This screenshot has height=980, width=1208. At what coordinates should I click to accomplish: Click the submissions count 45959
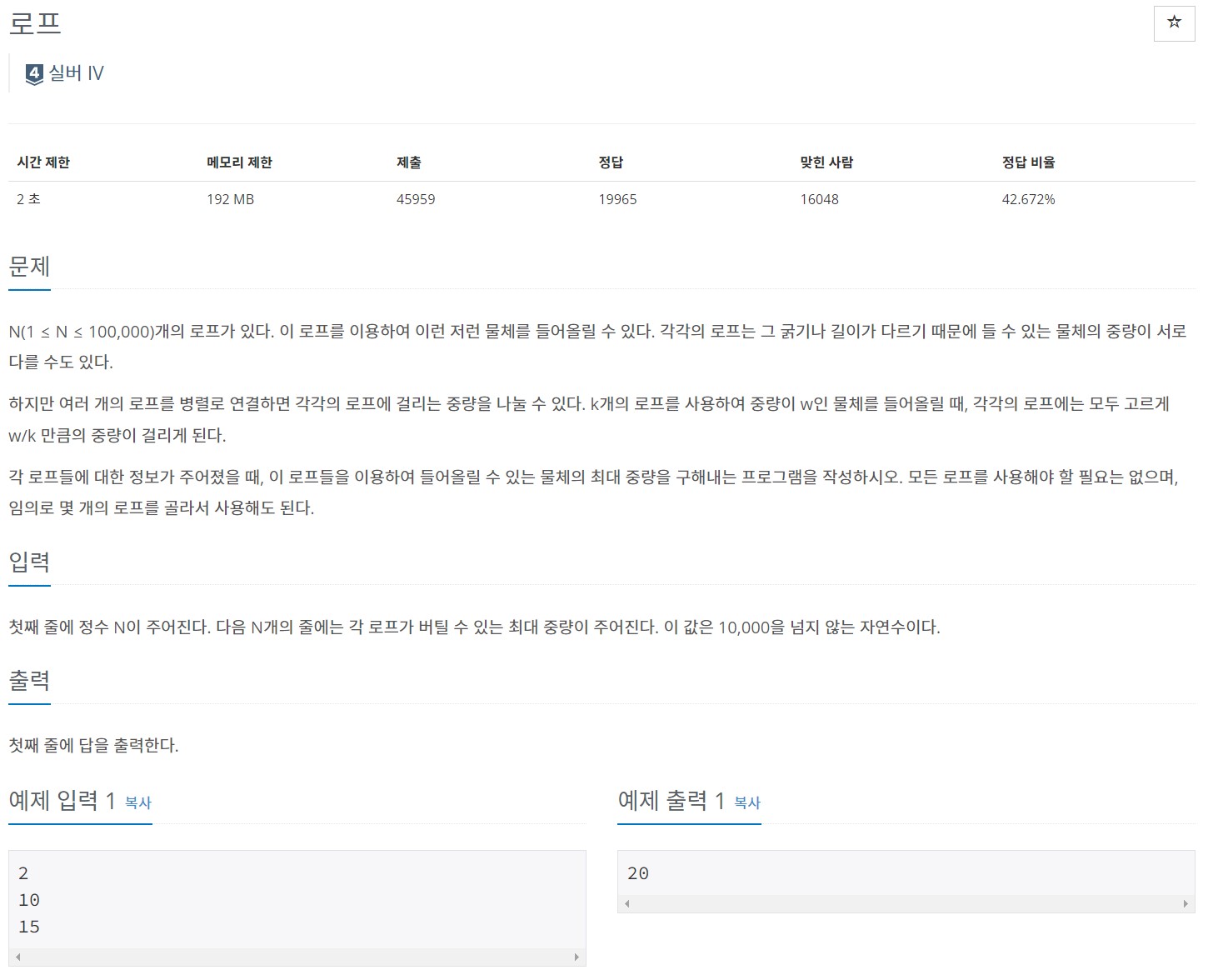[x=416, y=199]
